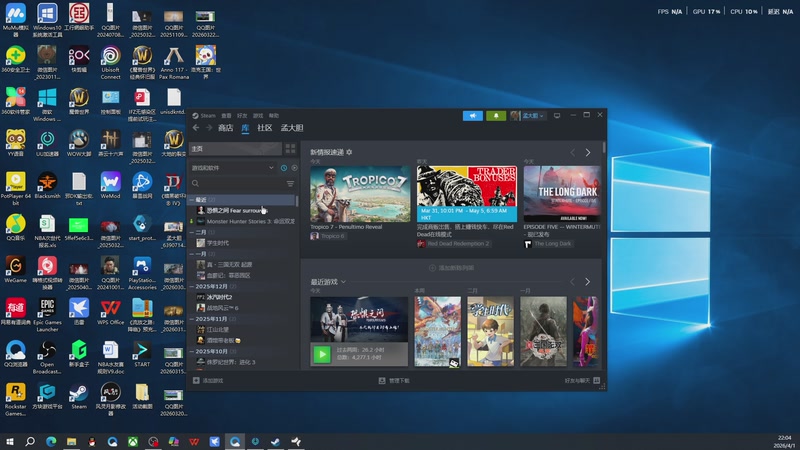Screen dimensions: 800x450
Task: Open the 最近游戏 shelf dropdown
Action: pyautogui.click(x=343, y=282)
